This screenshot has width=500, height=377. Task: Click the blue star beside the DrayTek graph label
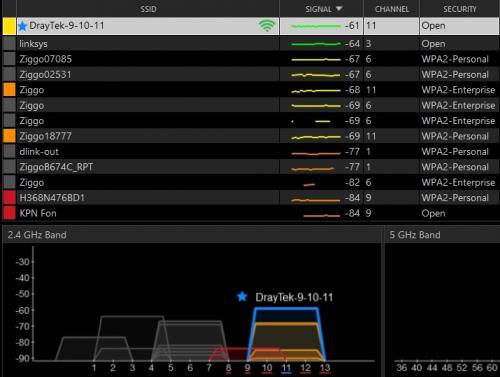pyautogui.click(x=242, y=296)
